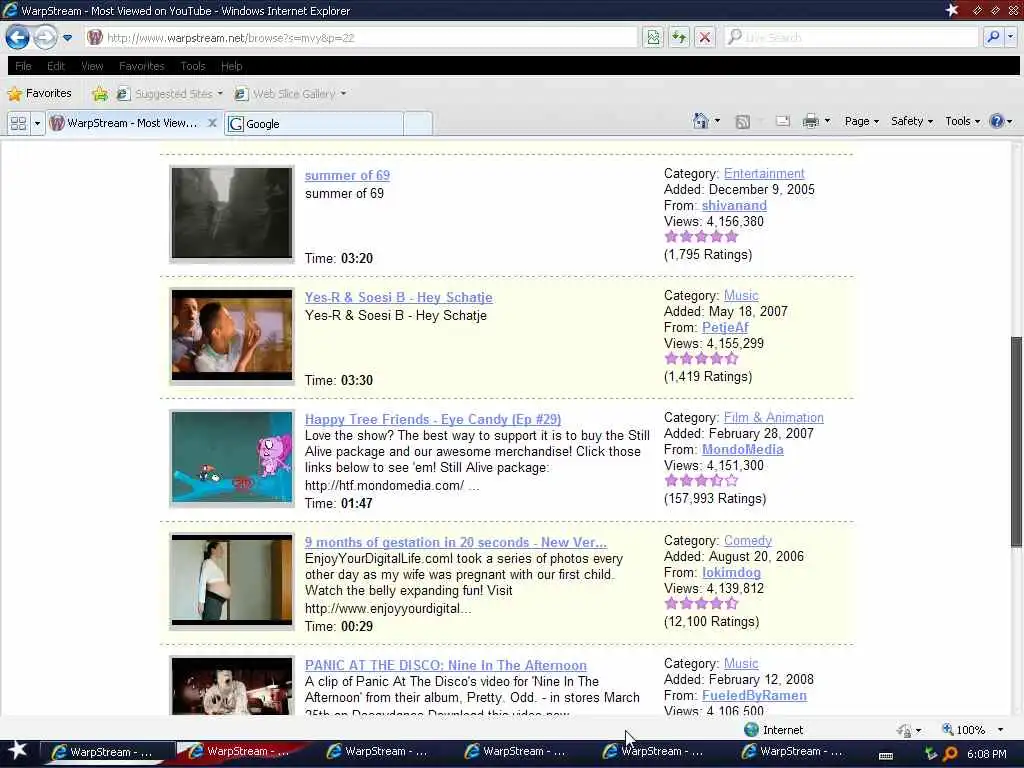Screen dimensions: 1024x768
Task: Click the browser Back arrow button
Action: coord(18,37)
